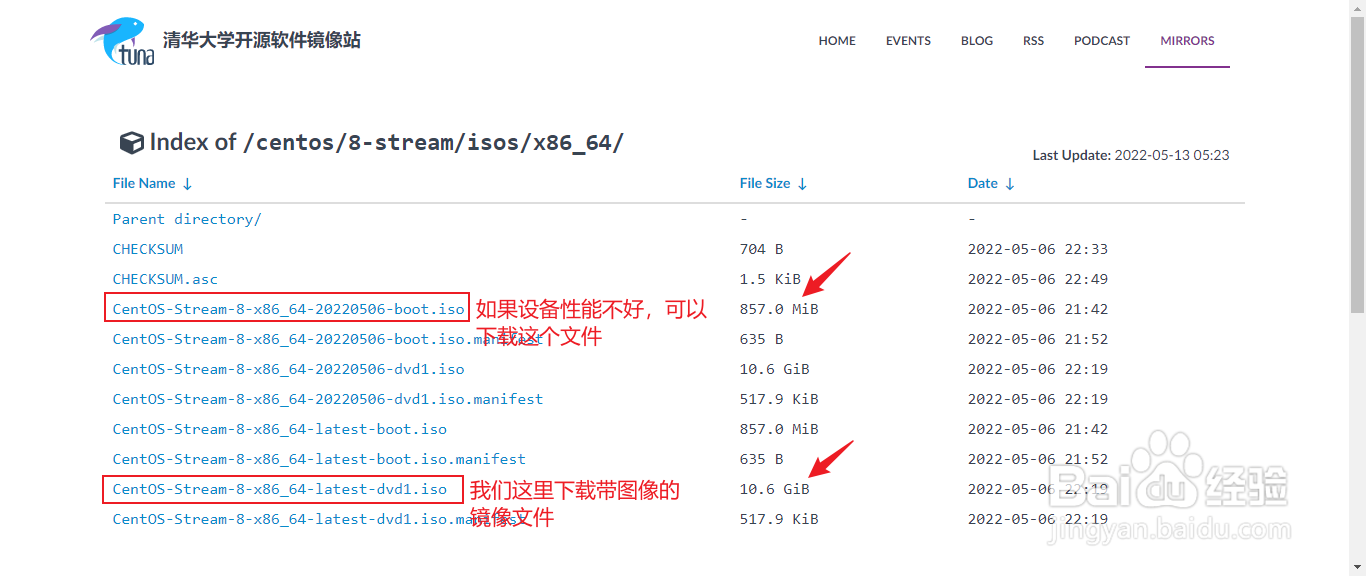Download CentOS-Stream-8-x86_64-latest-dvd1.iso

pyautogui.click(x=280, y=489)
